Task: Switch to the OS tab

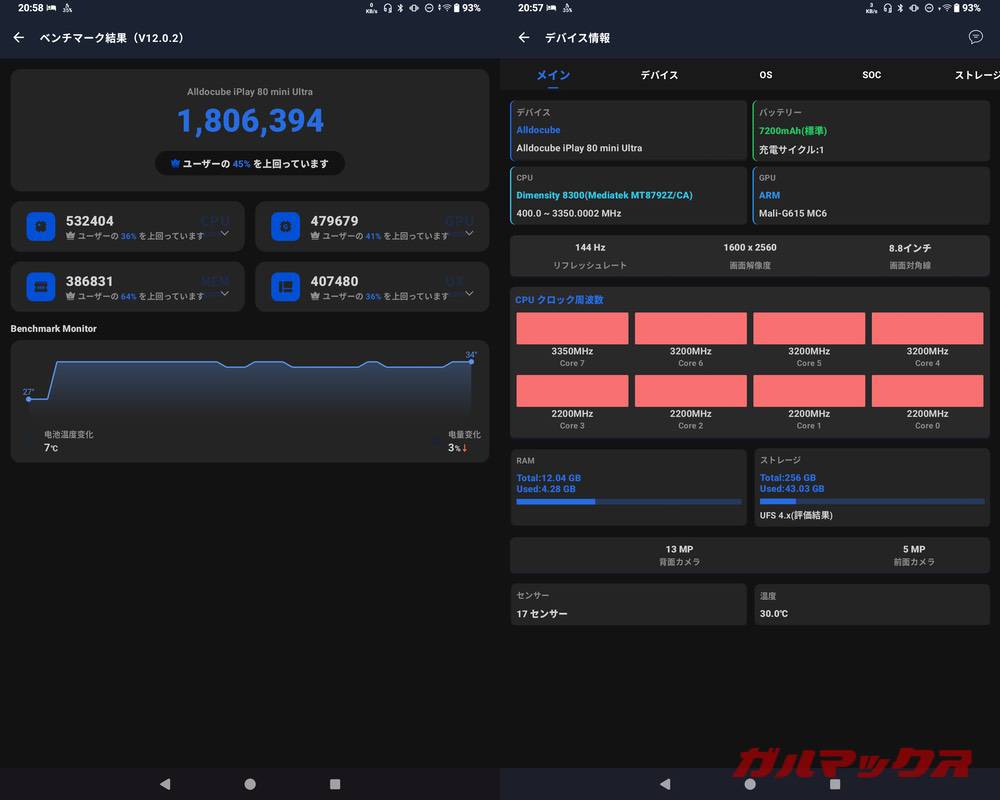Action: (x=766, y=75)
